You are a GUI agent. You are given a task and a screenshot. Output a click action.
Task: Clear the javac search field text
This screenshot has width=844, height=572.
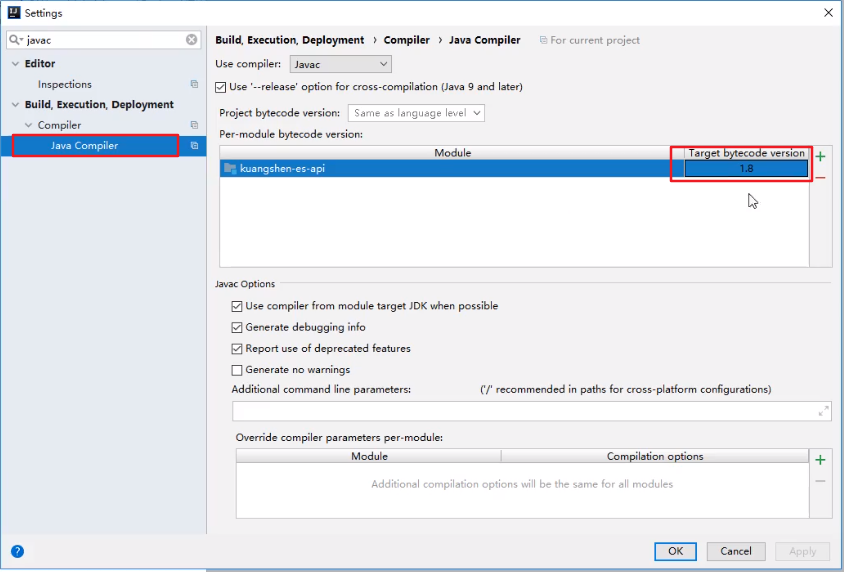[191, 40]
